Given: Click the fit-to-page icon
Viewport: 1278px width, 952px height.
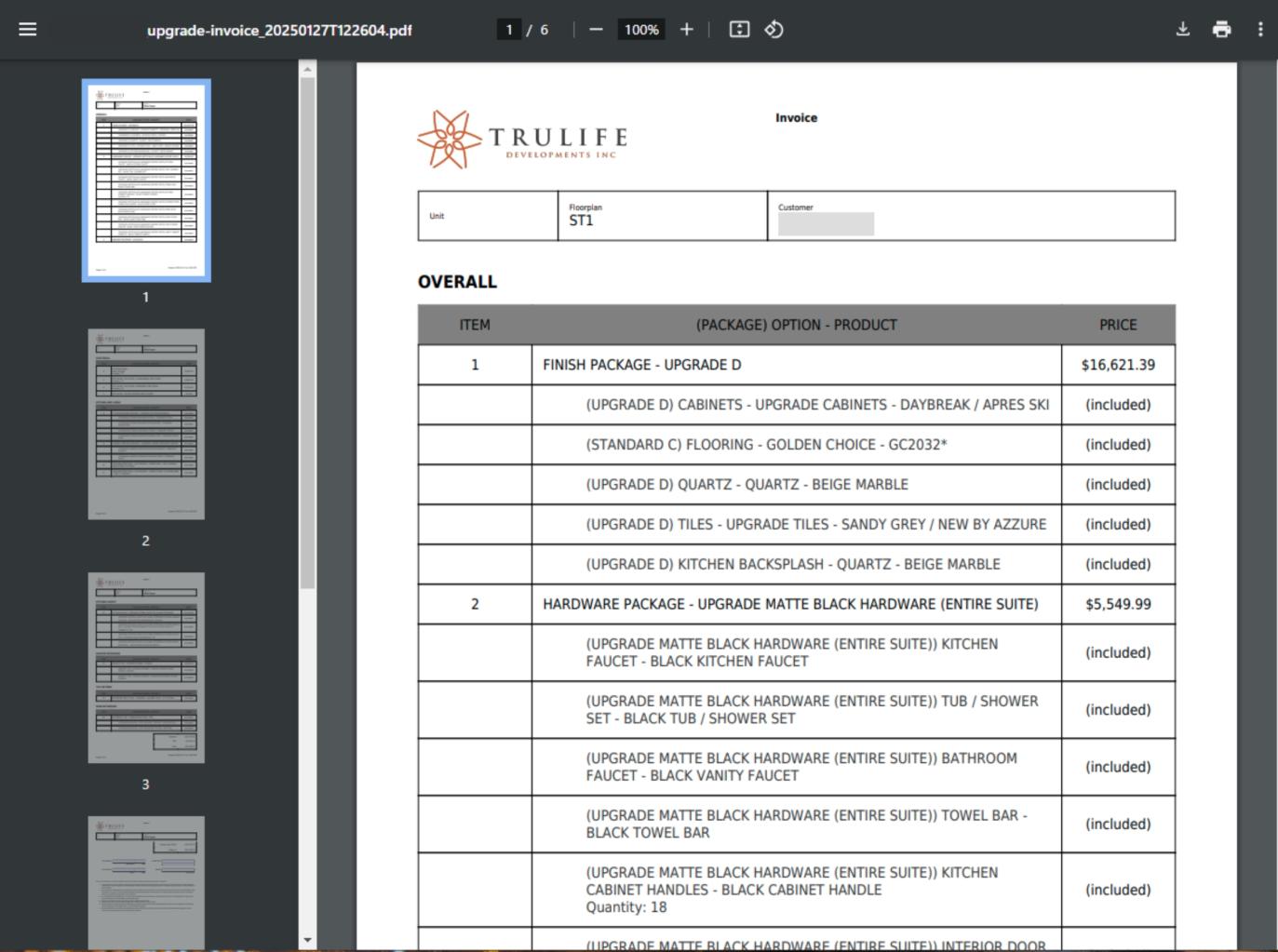Looking at the screenshot, I should [738, 29].
